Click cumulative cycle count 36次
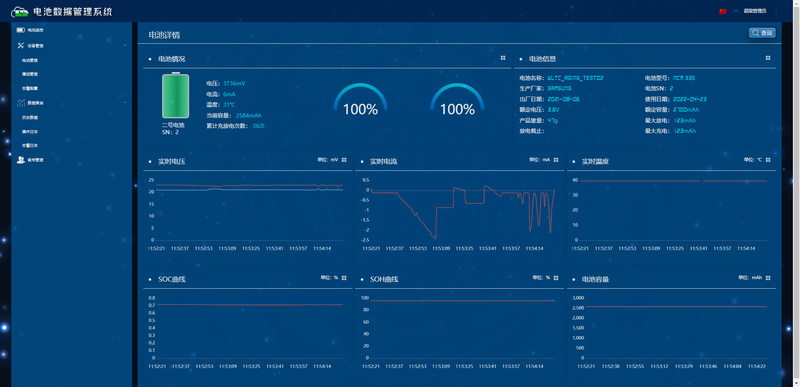The image size is (800, 387). [259, 125]
